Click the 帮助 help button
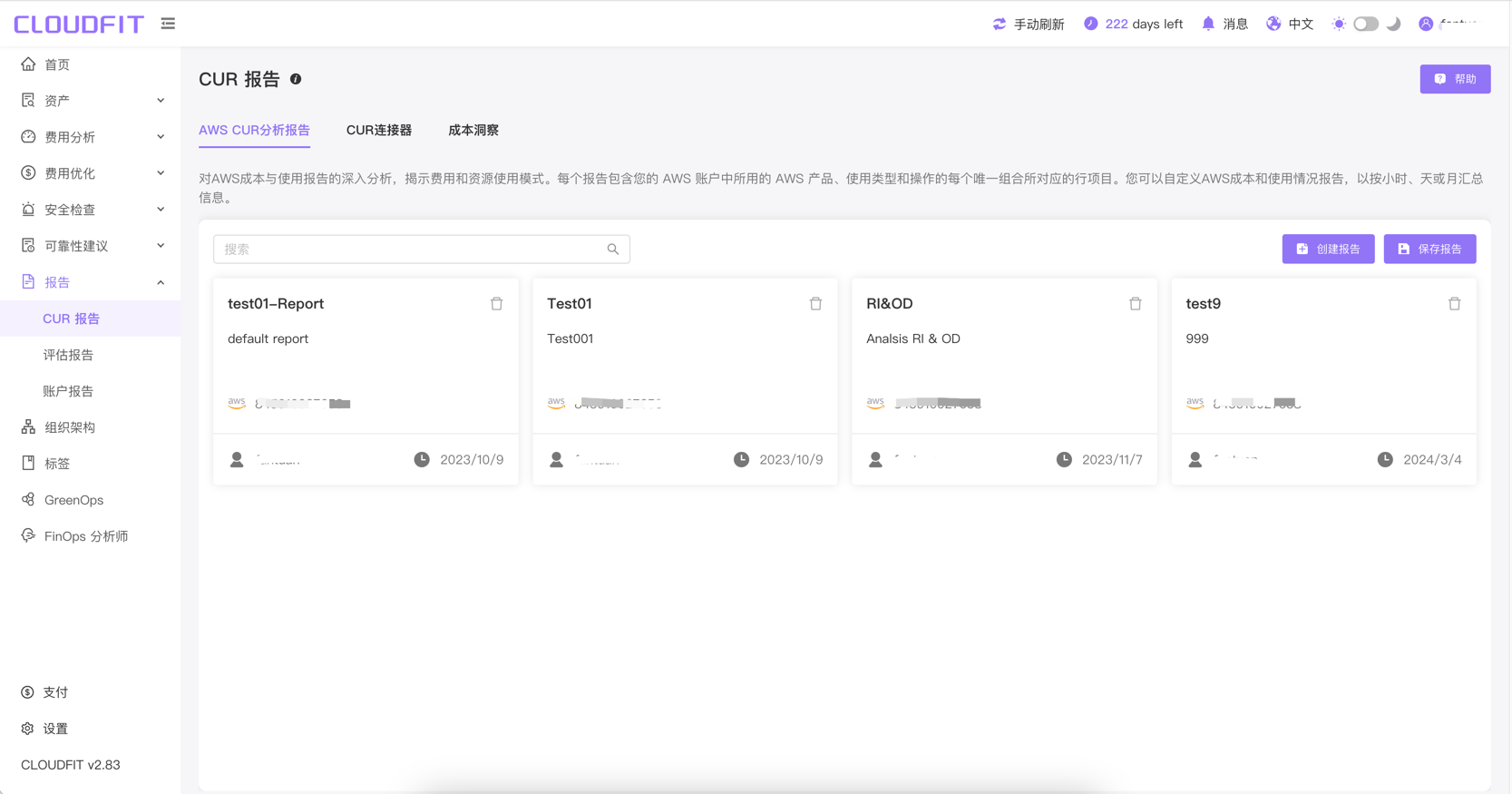1512x794 pixels. (1455, 79)
